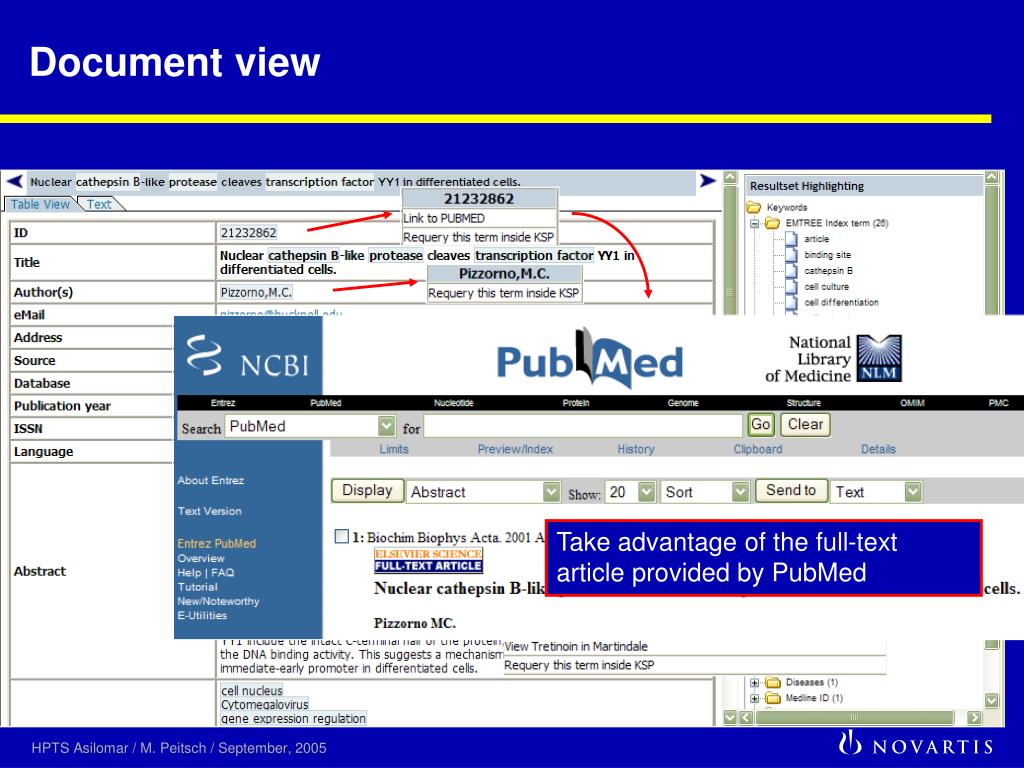This screenshot has width=1024, height=768.
Task: Open the Limits tab
Action: point(394,449)
